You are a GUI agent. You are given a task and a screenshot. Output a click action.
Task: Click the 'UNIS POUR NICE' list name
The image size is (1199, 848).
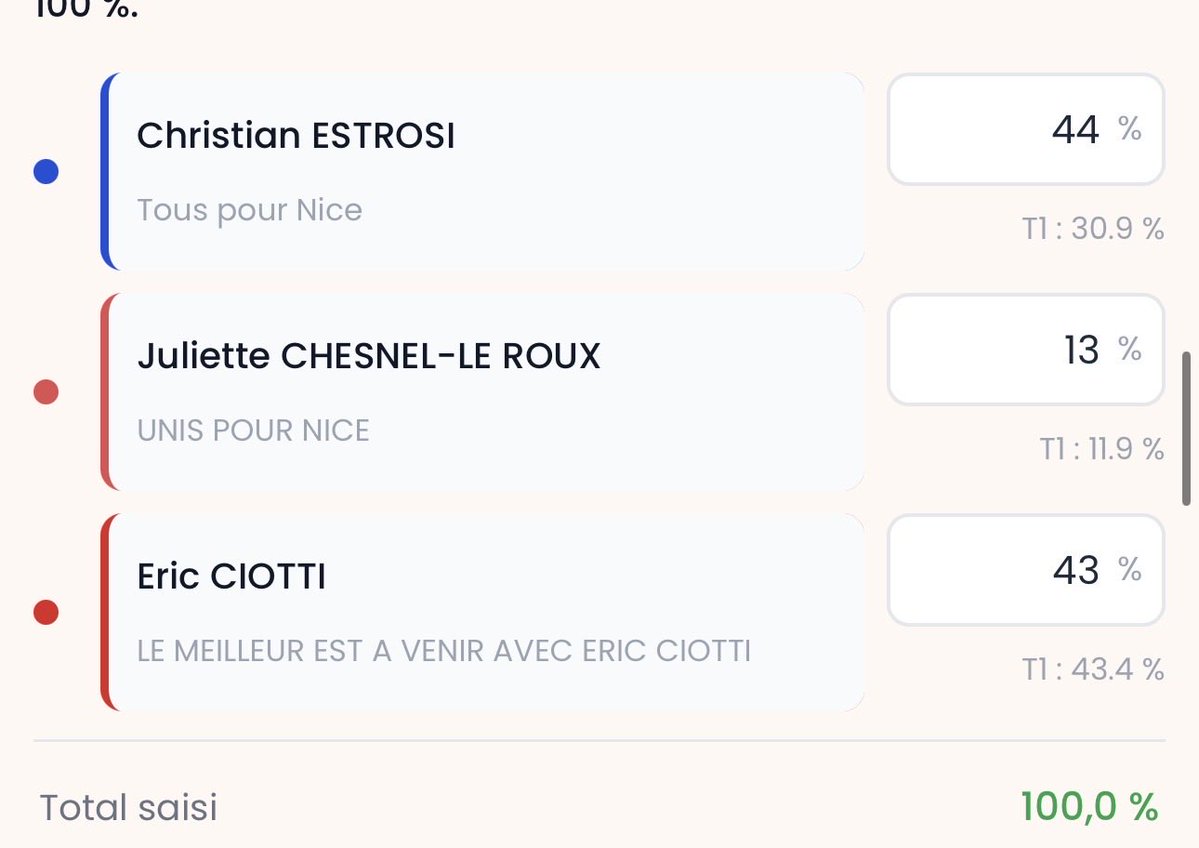point(253,430)
